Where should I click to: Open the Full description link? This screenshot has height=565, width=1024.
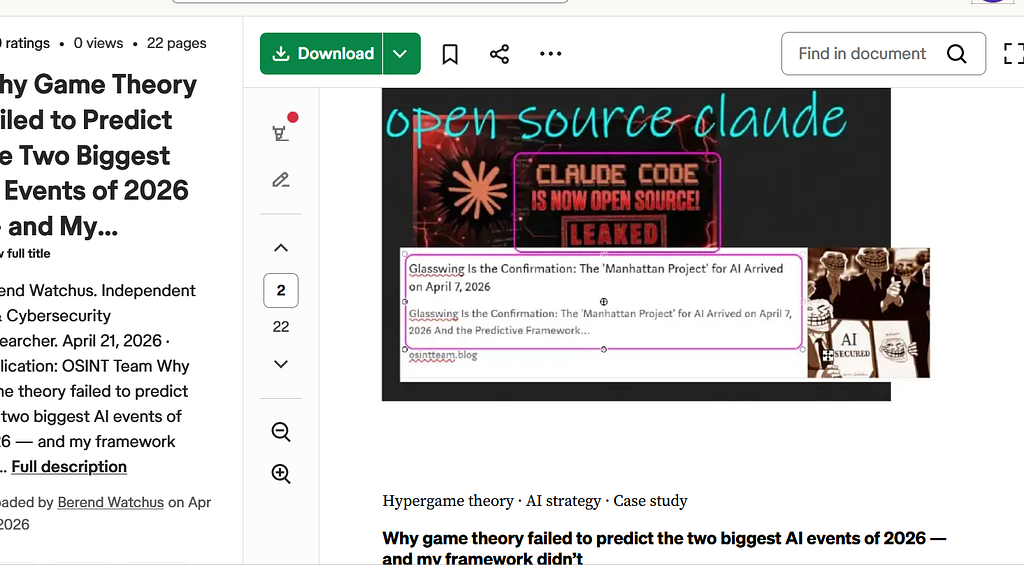[69, 466]
